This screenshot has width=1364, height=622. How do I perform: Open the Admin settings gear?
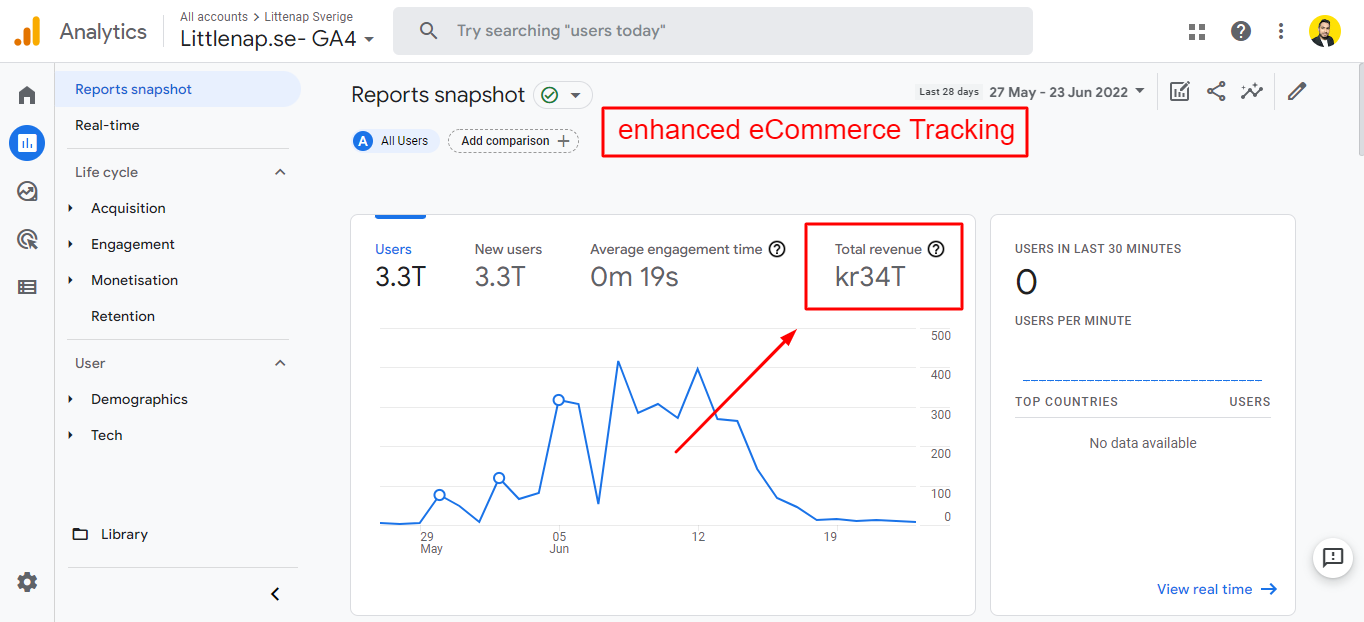point(27,582)
